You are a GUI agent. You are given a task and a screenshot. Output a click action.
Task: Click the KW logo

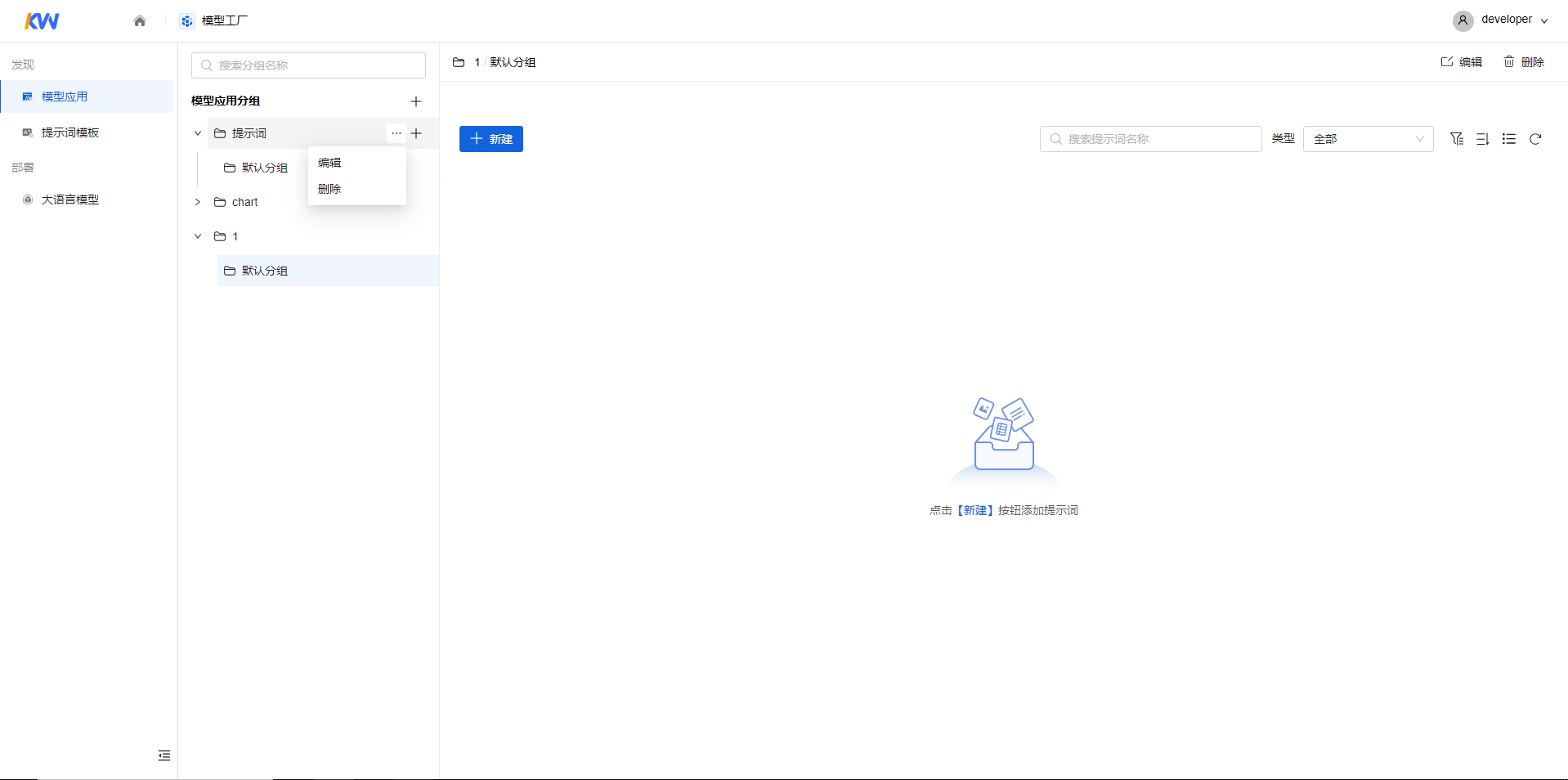pyautogui.click(x=42, y=21)
